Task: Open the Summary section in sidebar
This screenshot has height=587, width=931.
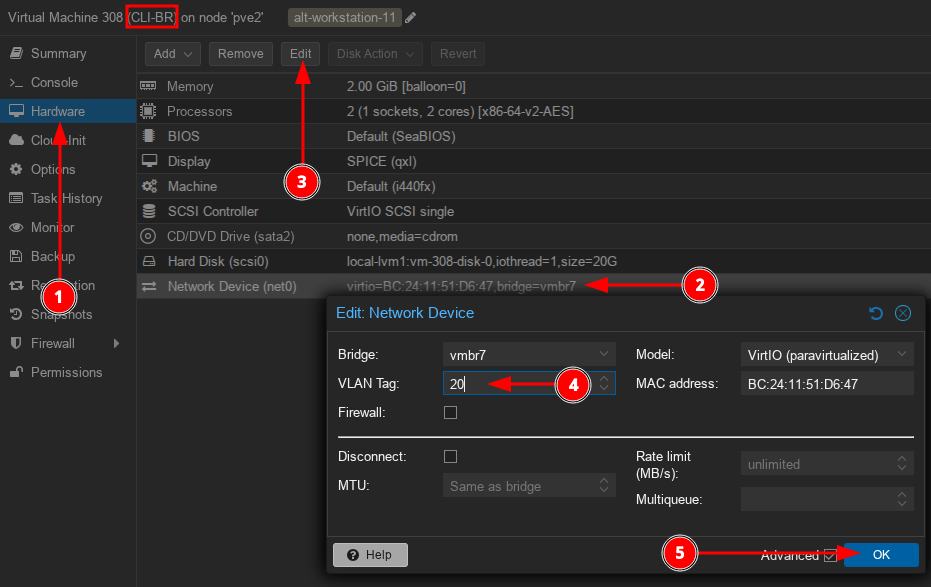Action: (x=58, y=53)
